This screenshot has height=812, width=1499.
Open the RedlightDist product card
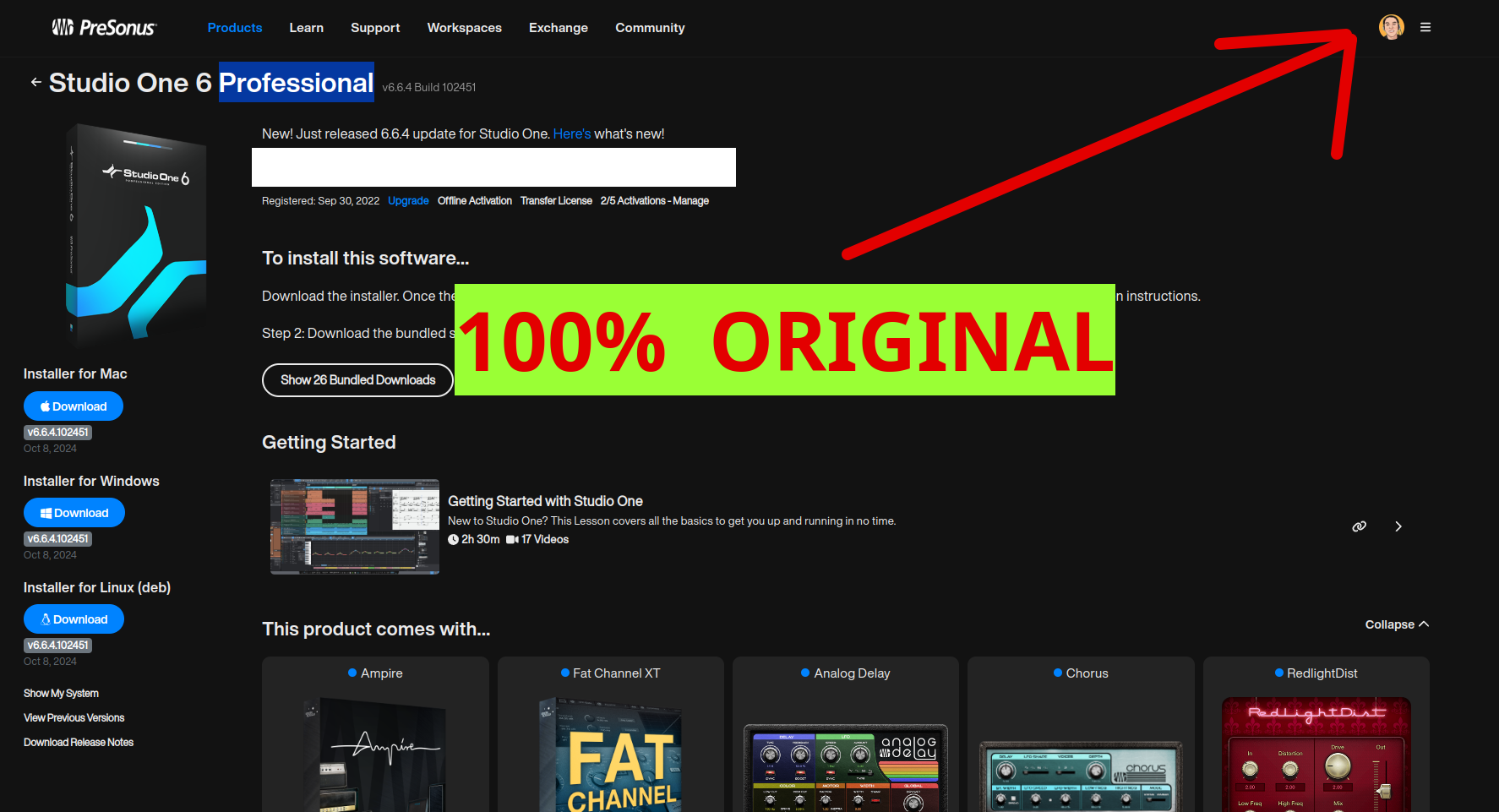click(x=1316, y=734)
